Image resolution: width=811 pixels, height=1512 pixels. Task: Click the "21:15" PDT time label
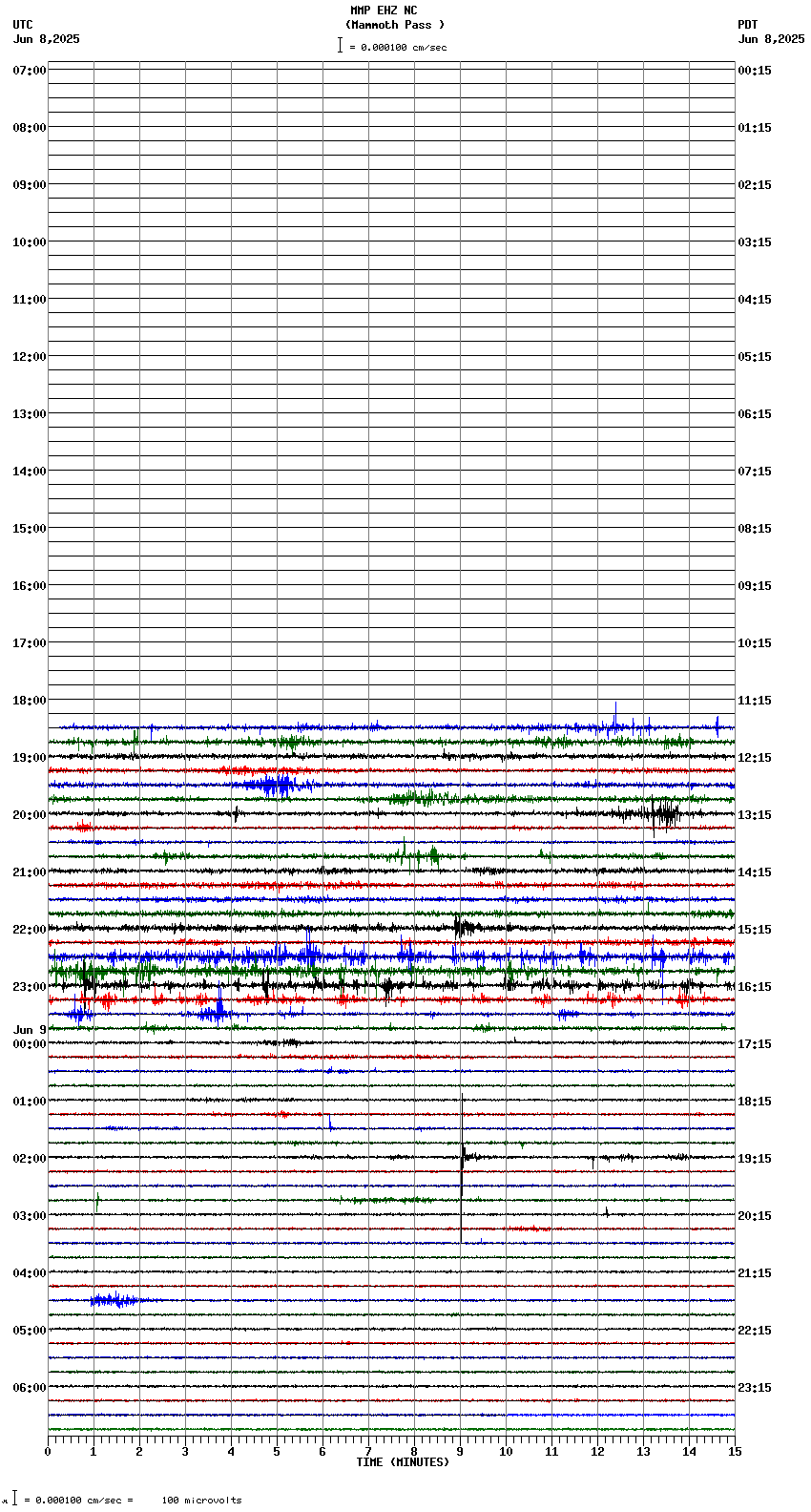(x=755, y=1273)
